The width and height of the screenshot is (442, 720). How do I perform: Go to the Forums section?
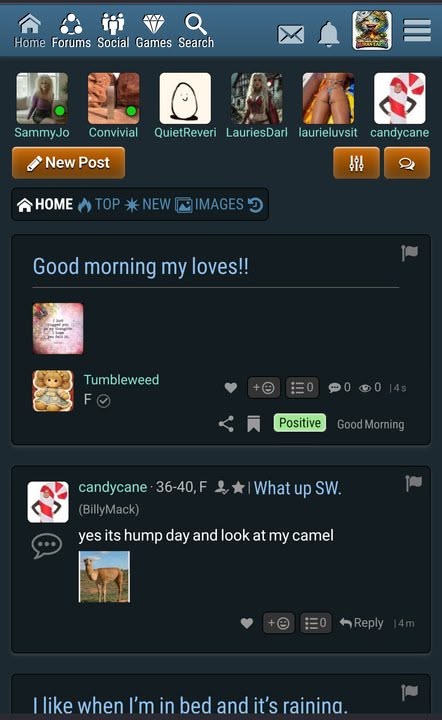point(71,31)
